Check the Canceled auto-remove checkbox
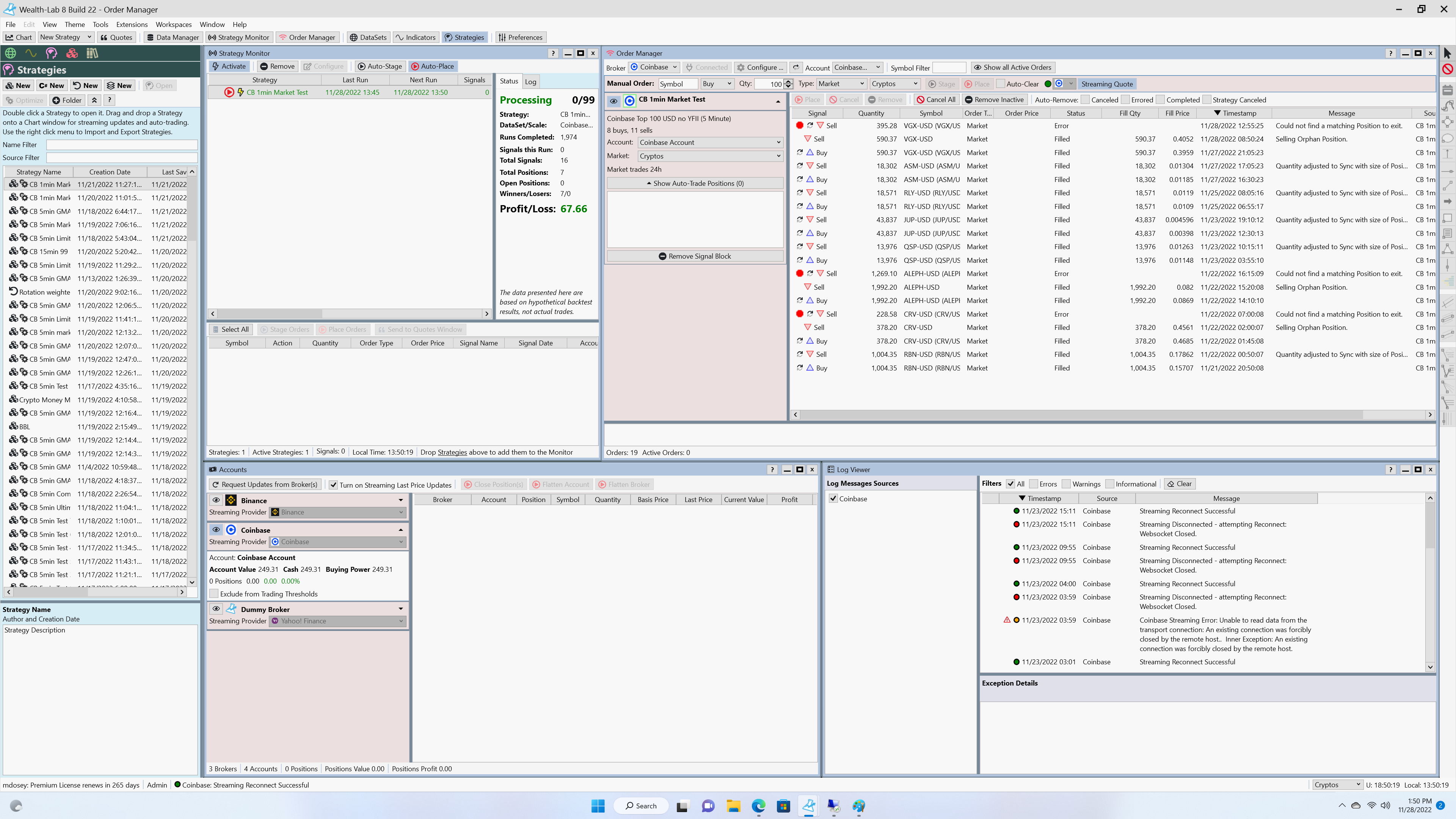The width and height of the screenshot is (1456, 819). [1085, 99]
